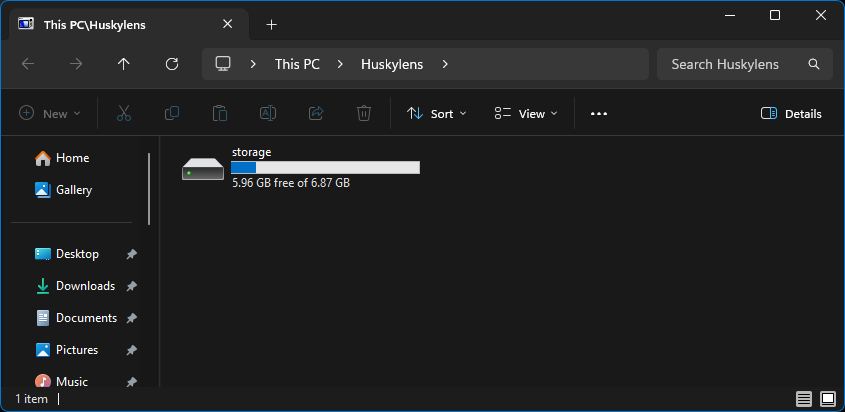Switch to large thumbnails view layout
This screenshot has width=845, height=412.
pyautogui.click(x=828, y=399)
